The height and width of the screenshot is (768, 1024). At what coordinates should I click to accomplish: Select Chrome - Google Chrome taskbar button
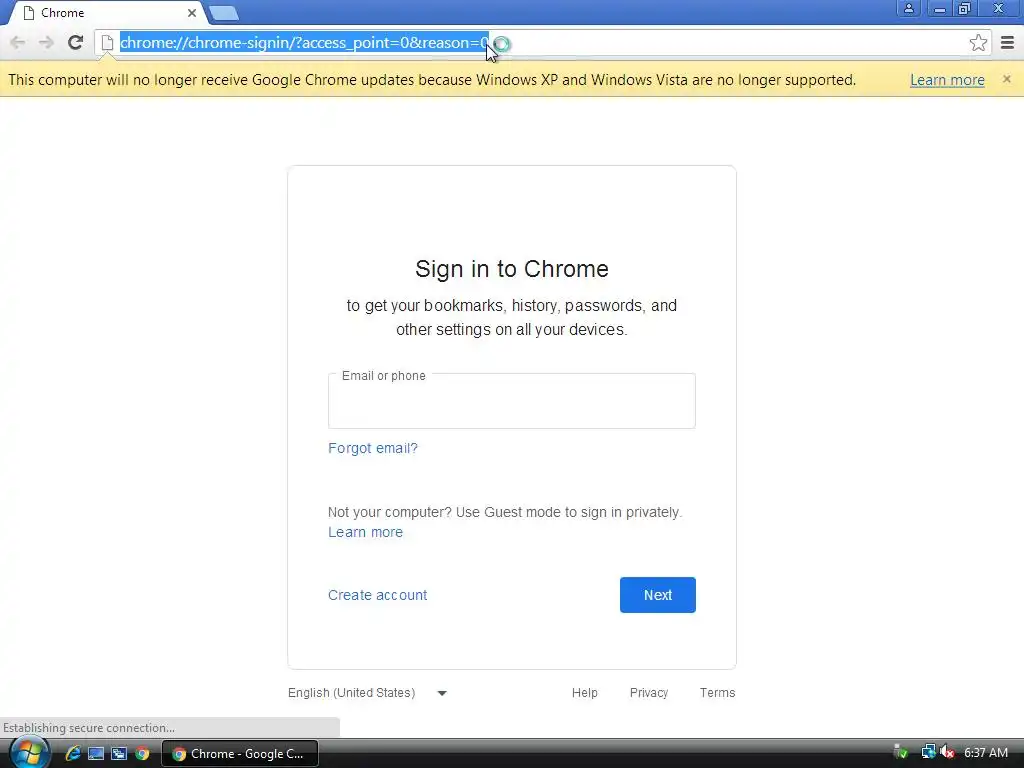tap(240, 754)
